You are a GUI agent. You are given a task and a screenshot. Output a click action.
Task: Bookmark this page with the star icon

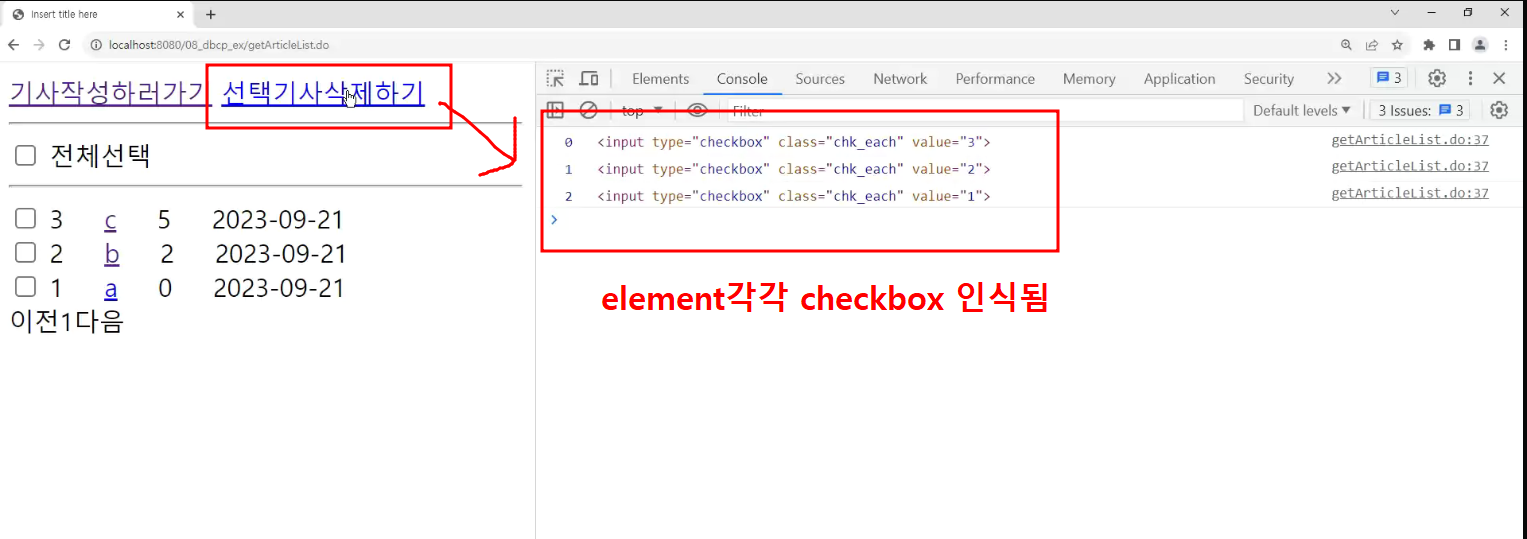[x=1397, y=45]
